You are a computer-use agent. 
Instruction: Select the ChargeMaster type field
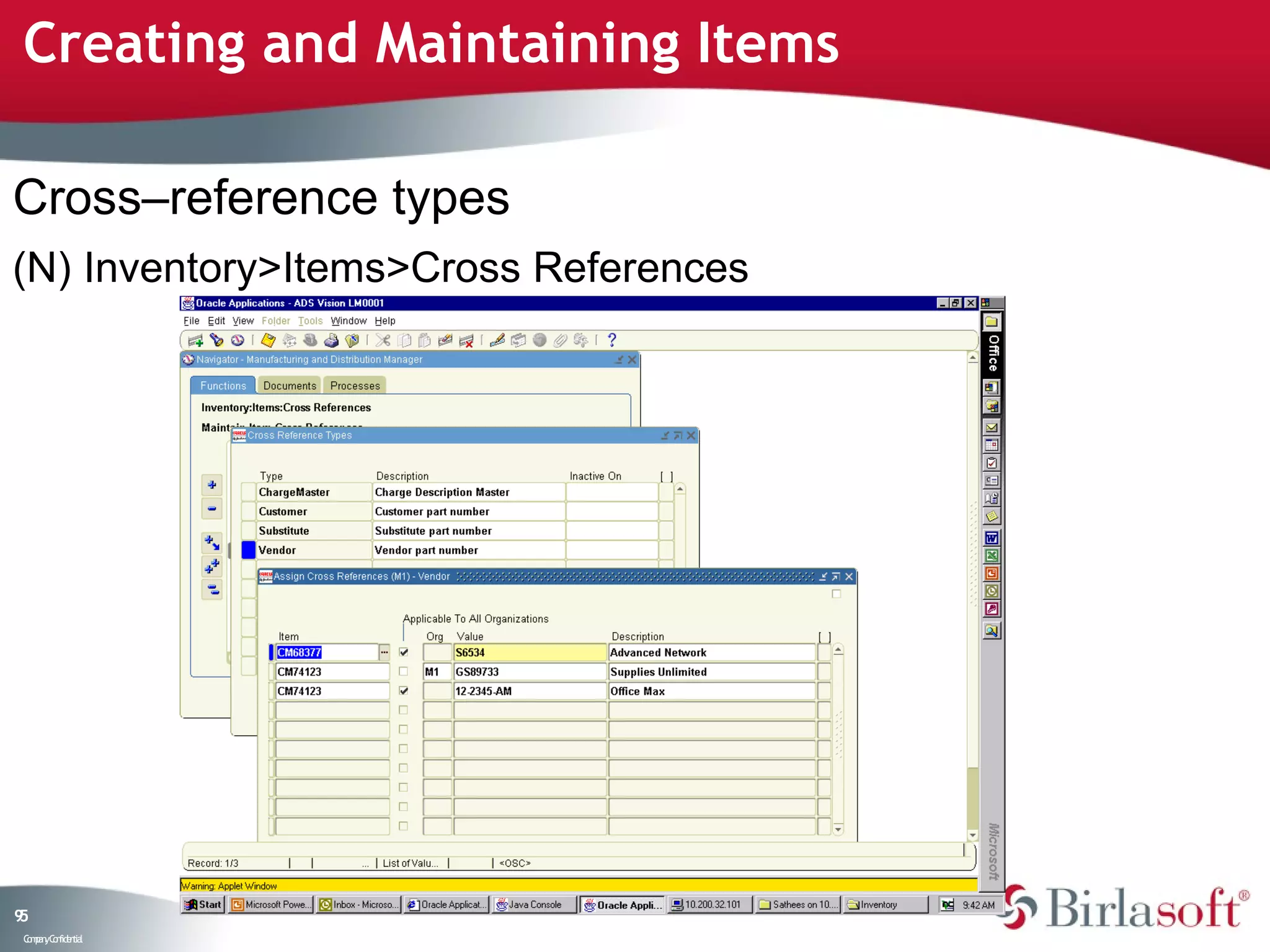[x=314, y=492]
